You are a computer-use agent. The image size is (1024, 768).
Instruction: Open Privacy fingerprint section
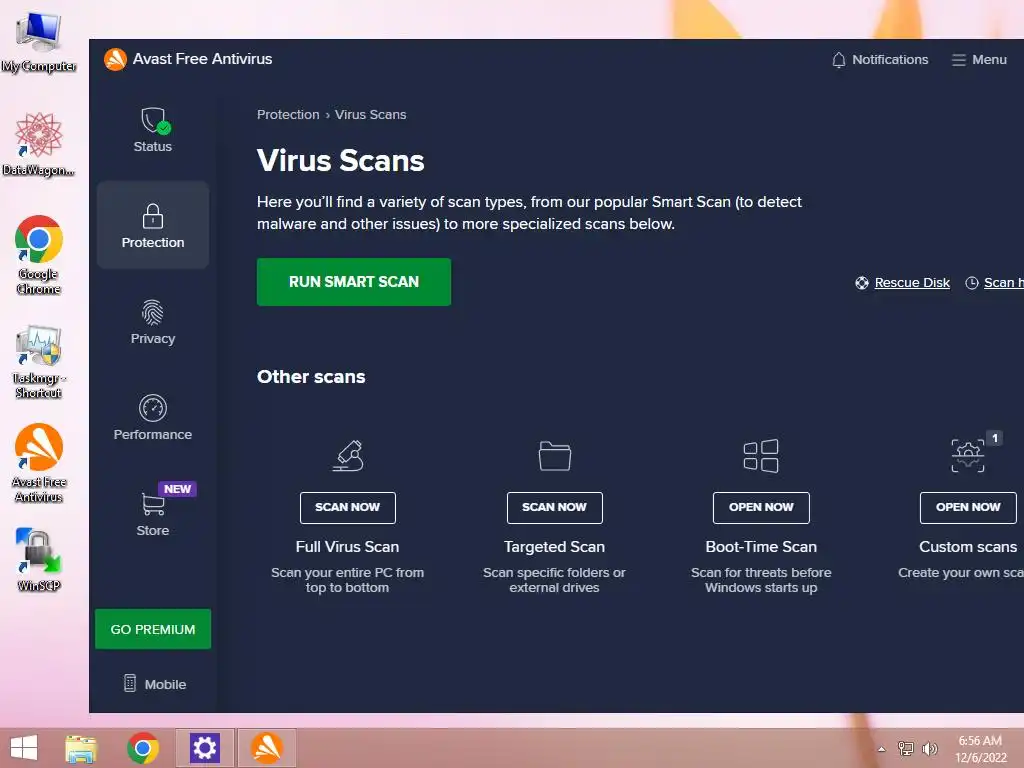[153, 322]
